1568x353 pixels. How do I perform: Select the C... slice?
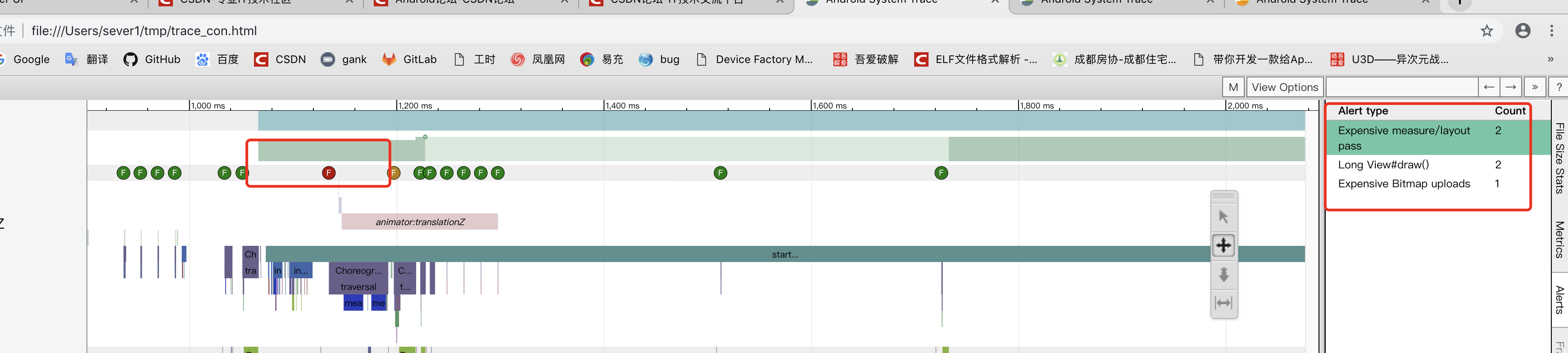405,271
